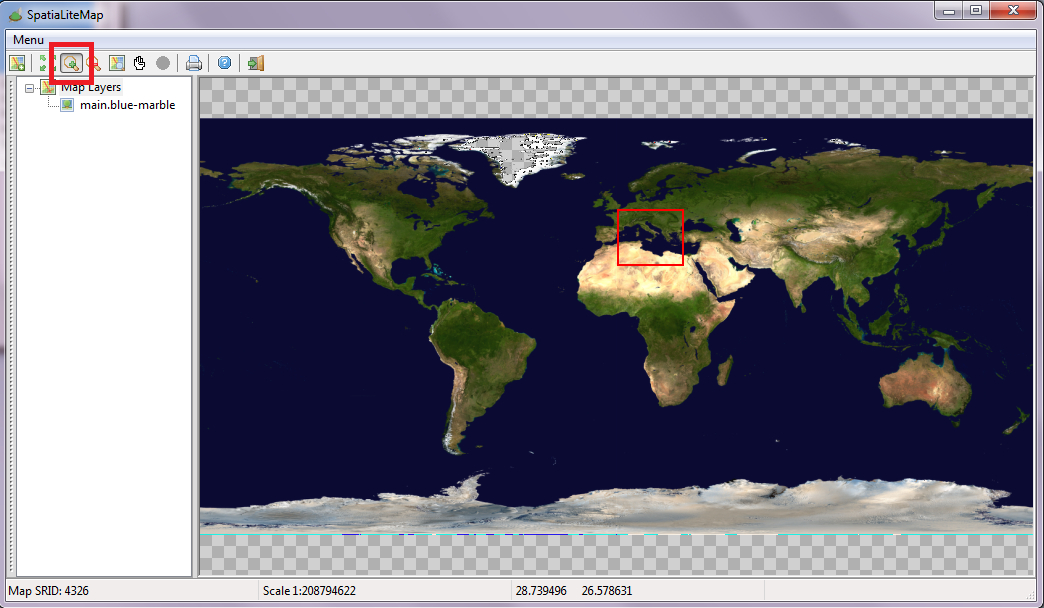Click the Exit door icon
This screenshot has height=608, width=1044.
pyautogui.click(x=256, y=63)
